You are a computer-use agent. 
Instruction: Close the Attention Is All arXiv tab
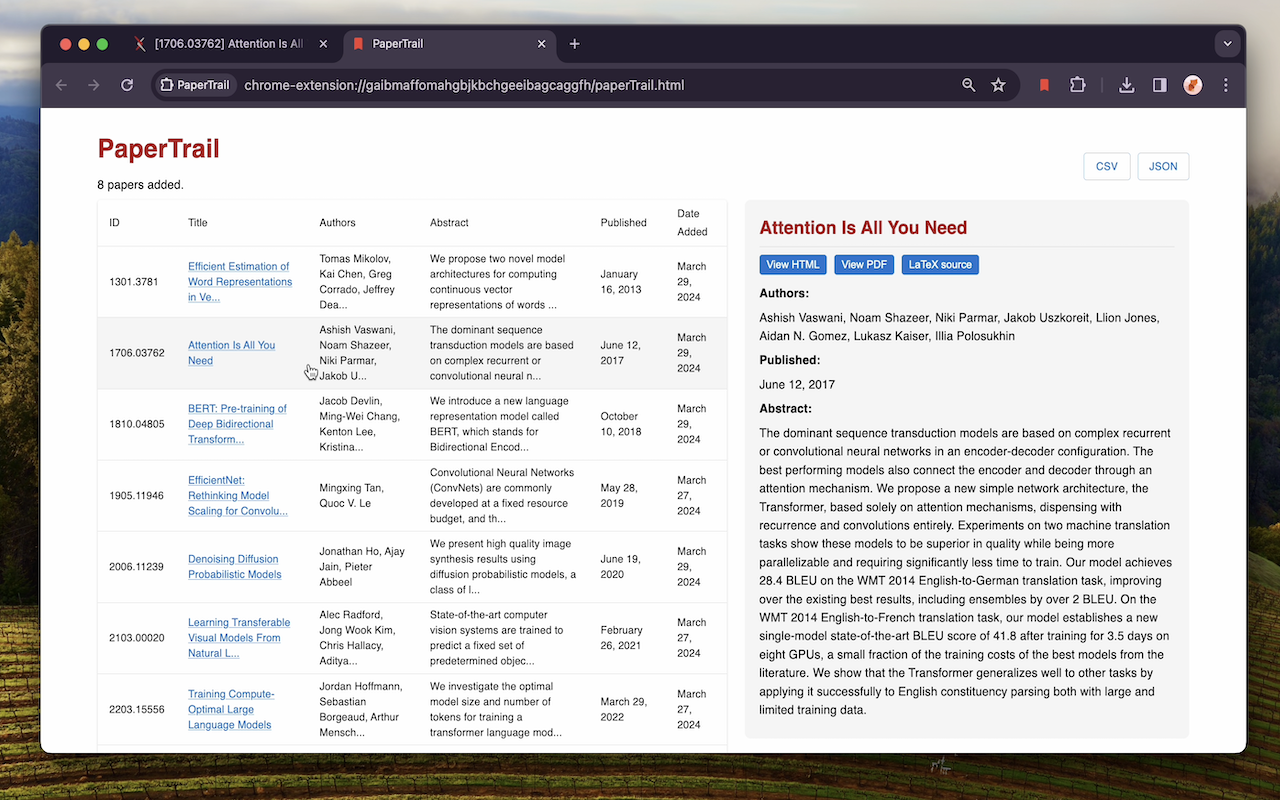[x=323, y=44]
